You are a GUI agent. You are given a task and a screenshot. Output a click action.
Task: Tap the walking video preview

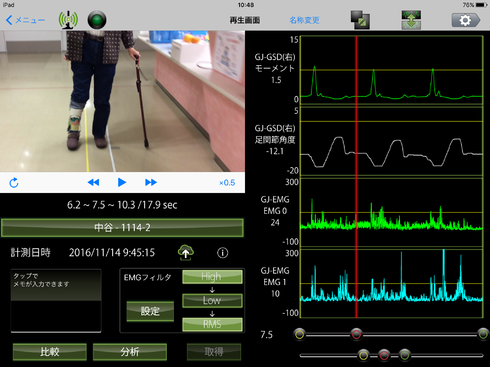(122, 101)
